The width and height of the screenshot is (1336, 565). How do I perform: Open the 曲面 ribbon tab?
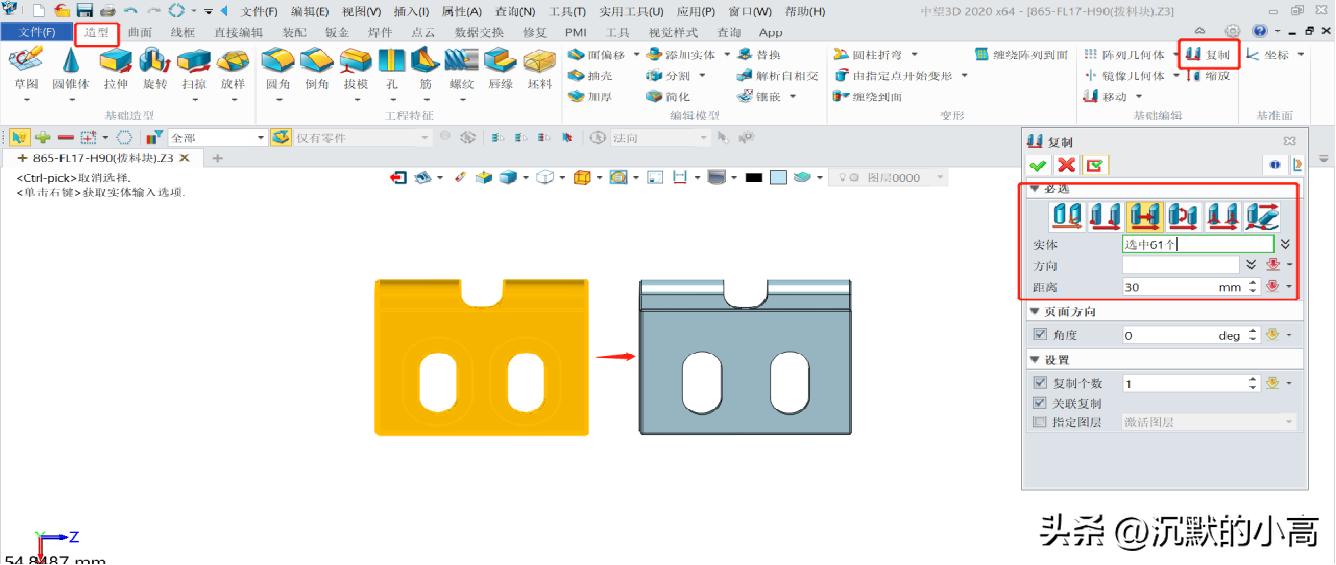139,32
